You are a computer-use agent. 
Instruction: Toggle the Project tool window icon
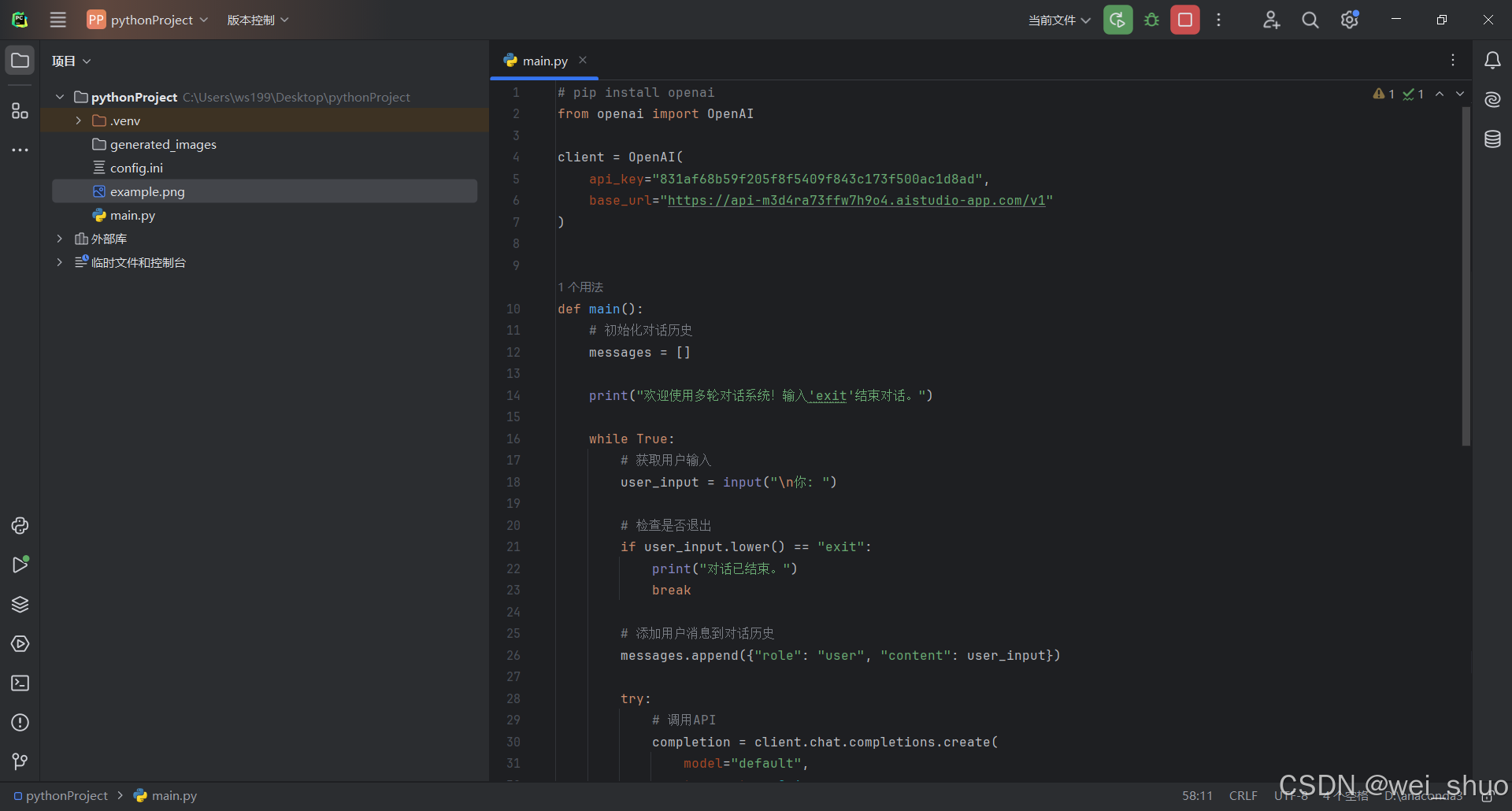coord(20,61)
